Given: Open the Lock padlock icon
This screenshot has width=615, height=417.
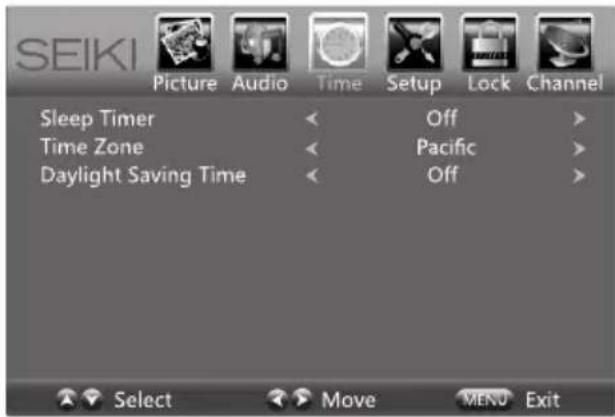Looking at the screenshot, I should point(489,44).
